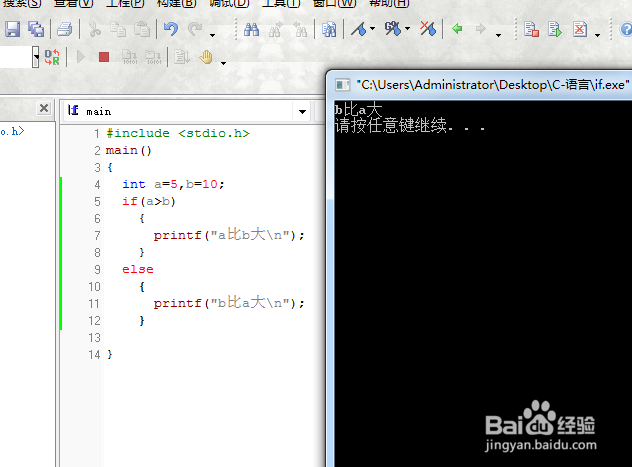Click the Stop build document icon
632x467 pixels.
(531, 29)
